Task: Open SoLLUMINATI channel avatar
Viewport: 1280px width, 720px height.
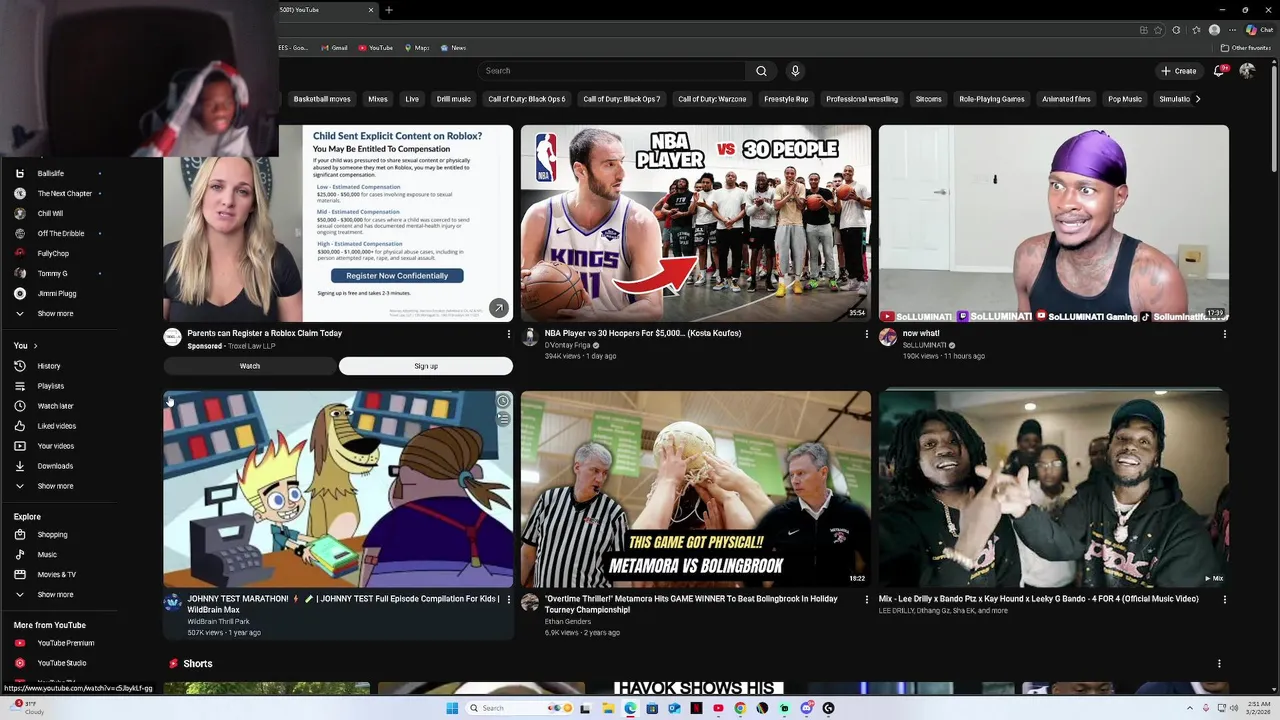Action: click(888, 337)
